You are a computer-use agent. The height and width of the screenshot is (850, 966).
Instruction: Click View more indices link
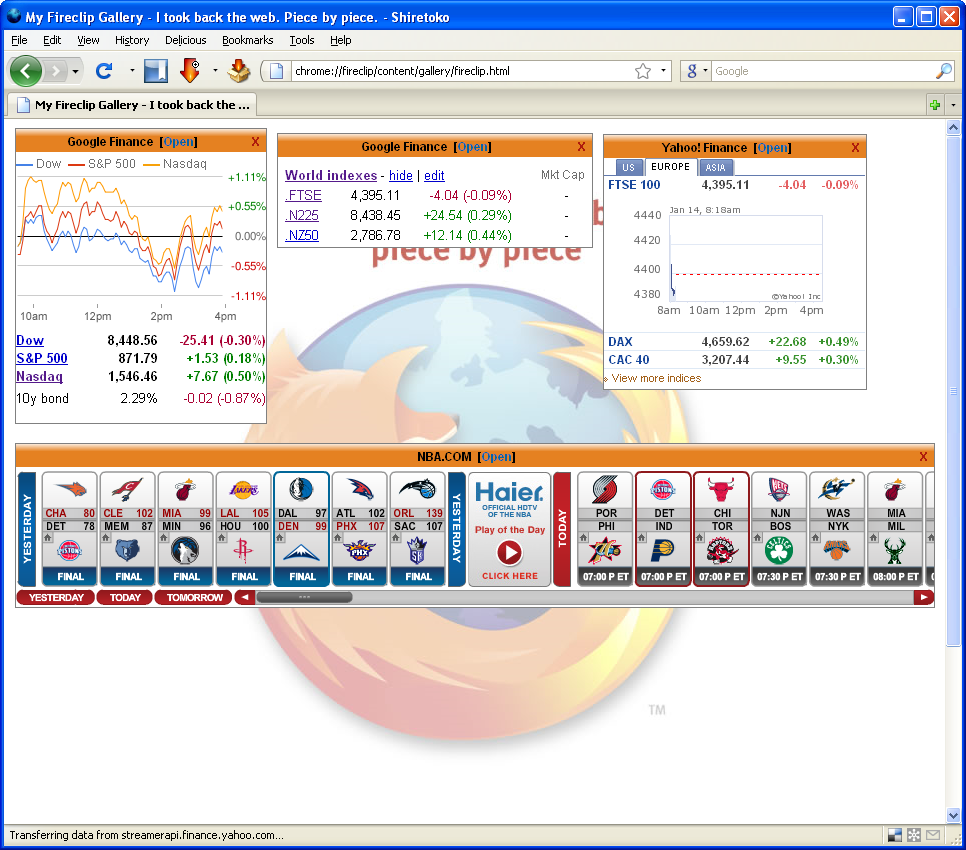click(656, 378)
